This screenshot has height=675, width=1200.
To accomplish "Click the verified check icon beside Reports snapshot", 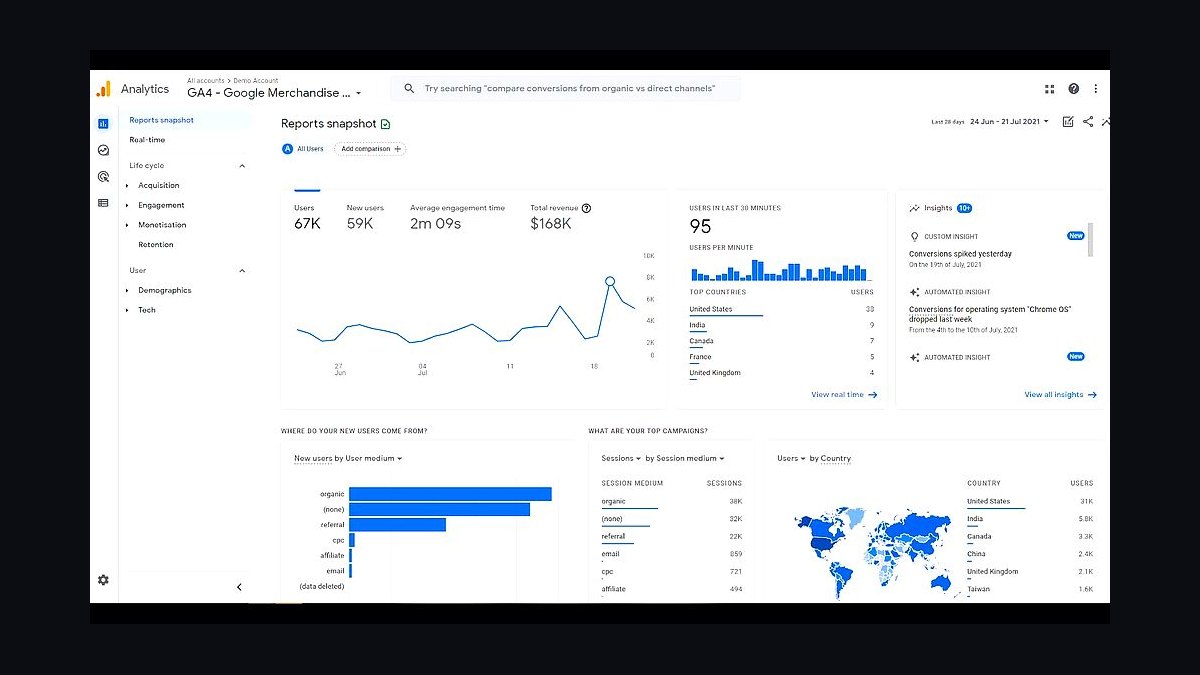I will coord(386,124).
